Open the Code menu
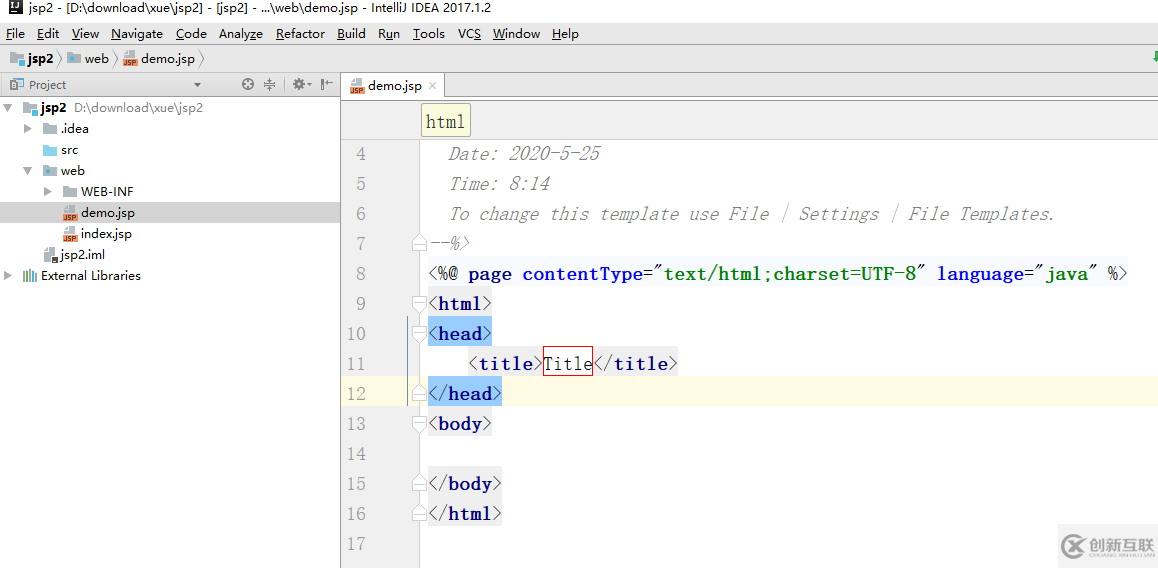 pyautogui.click(x=191, y=34)
